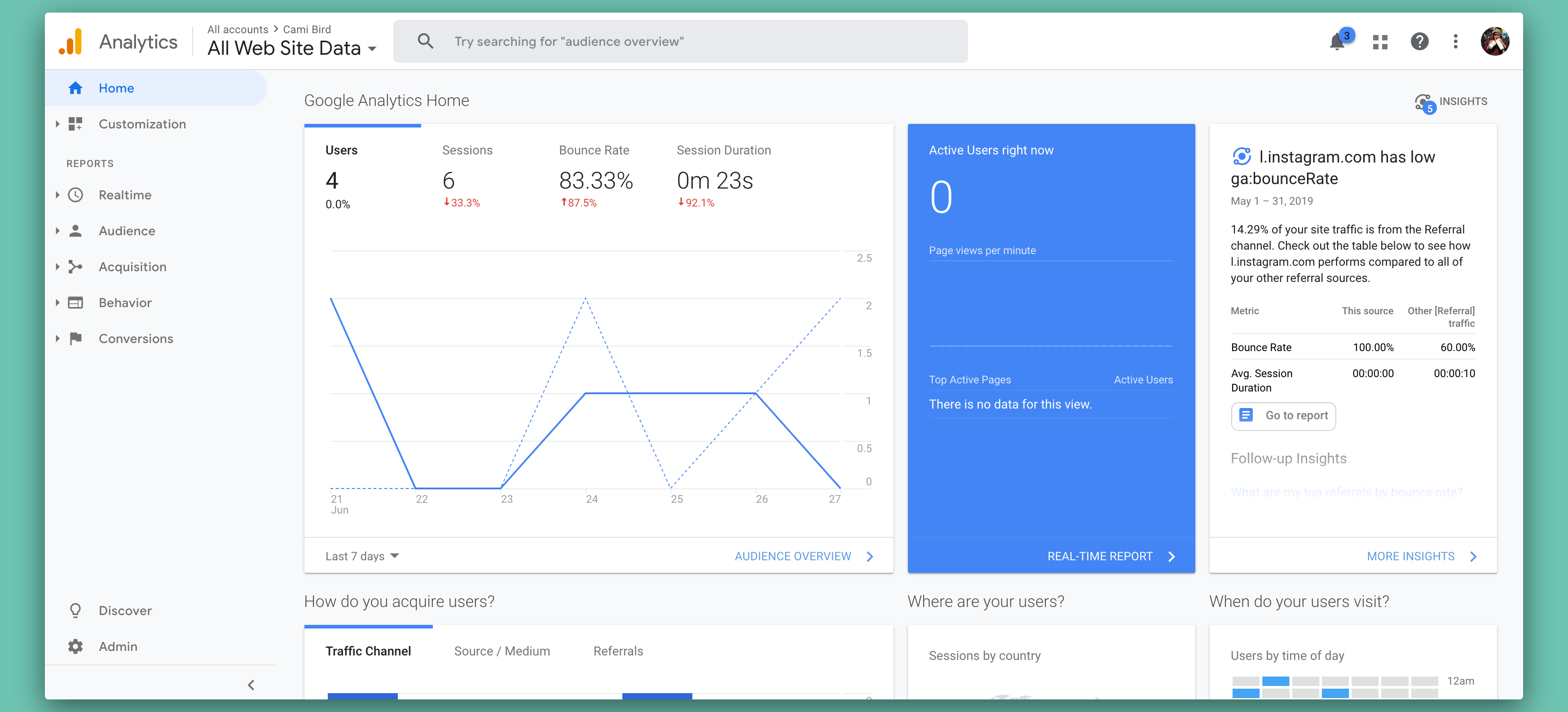Screen dimensions: 1568x712
Task: Expand the Realtime reports section
Action: (x=58, y=195)
